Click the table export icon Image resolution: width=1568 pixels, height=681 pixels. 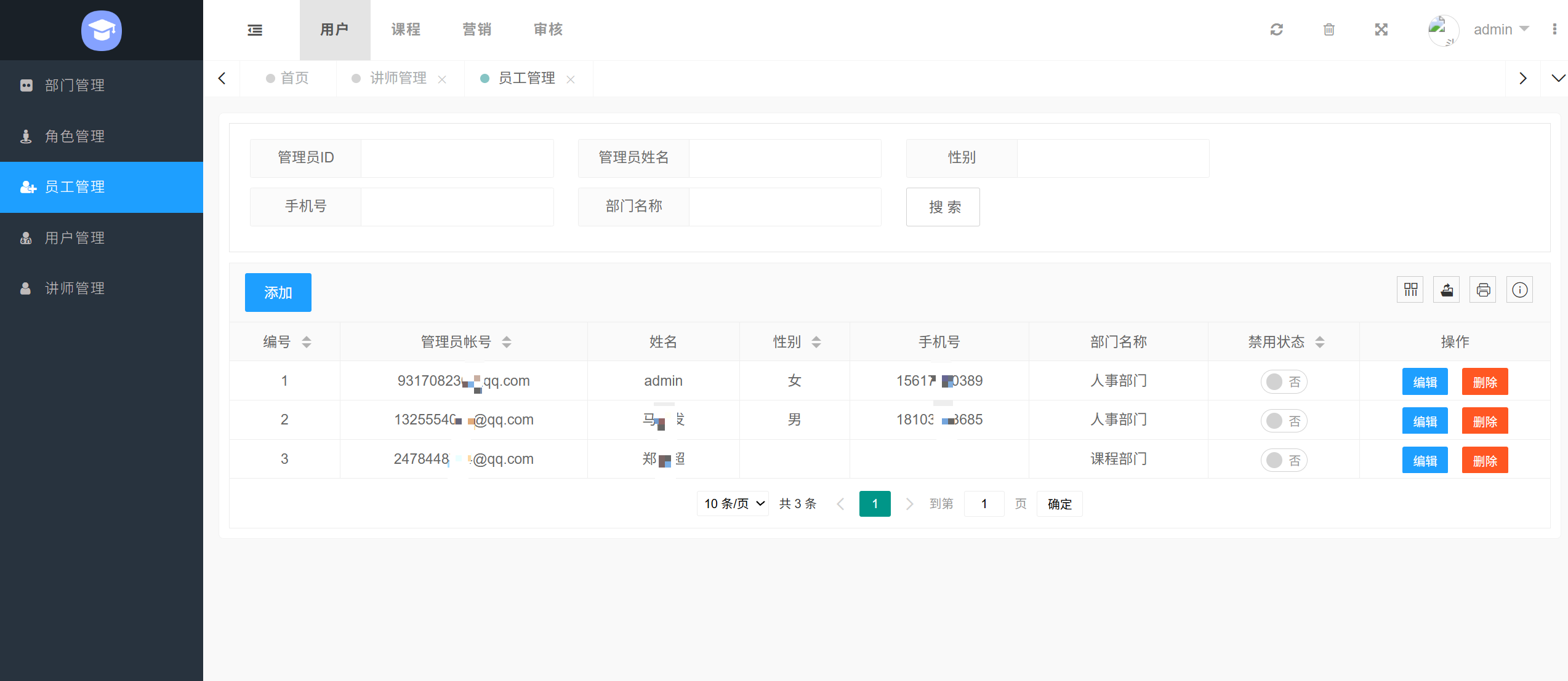tap(1446, 290)
